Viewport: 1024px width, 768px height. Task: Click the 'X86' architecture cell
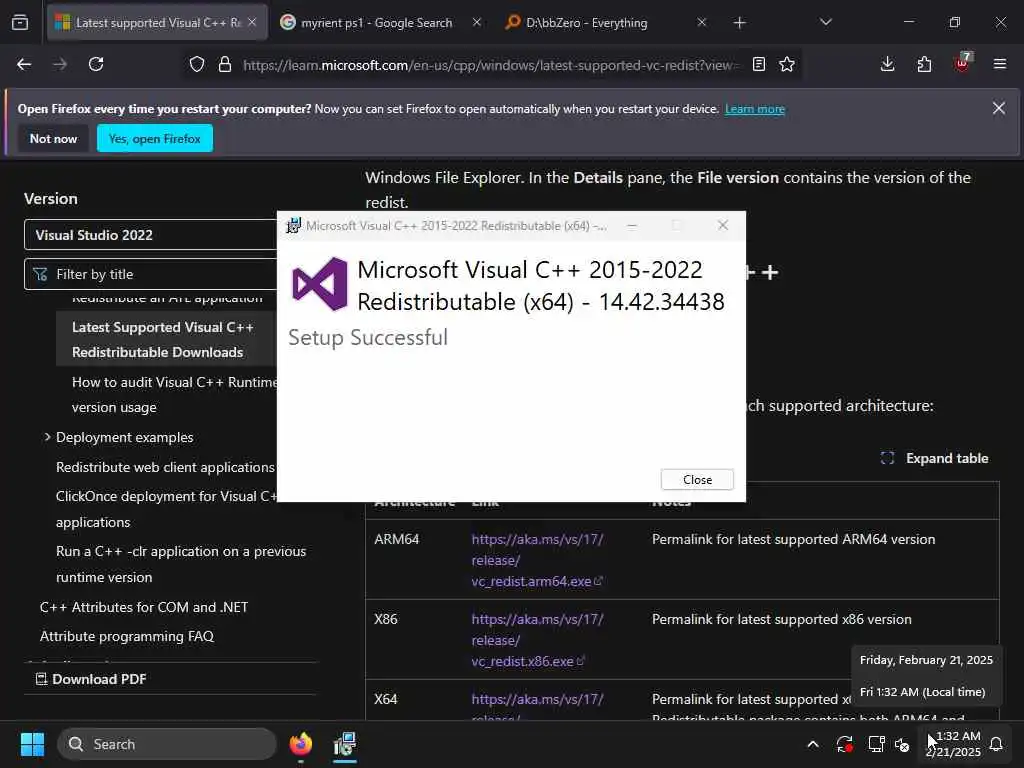[385, 619]
